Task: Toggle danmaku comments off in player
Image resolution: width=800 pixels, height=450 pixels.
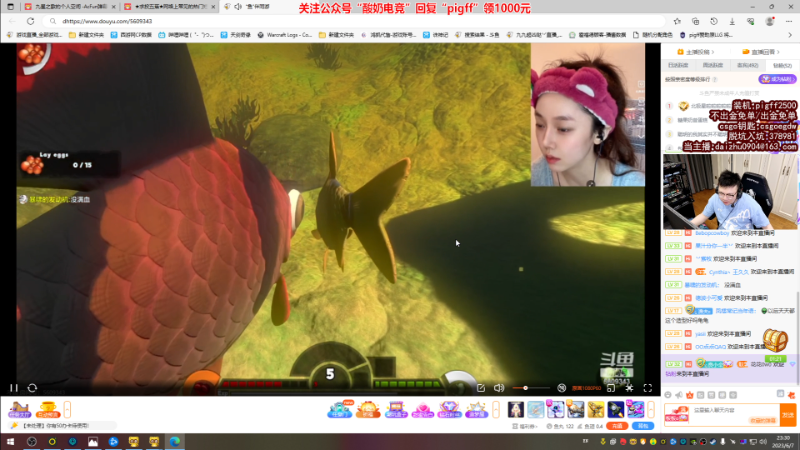Action: 562,388
